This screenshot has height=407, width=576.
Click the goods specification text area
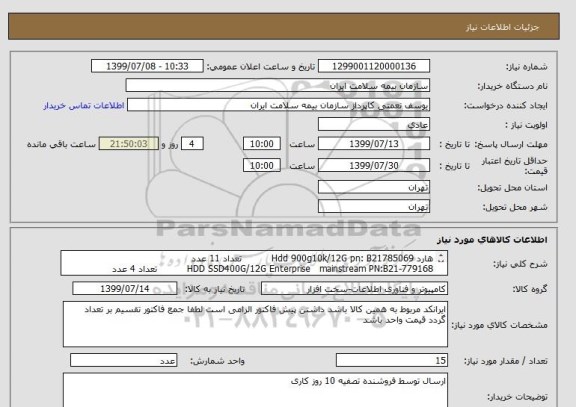coord(255,324)
